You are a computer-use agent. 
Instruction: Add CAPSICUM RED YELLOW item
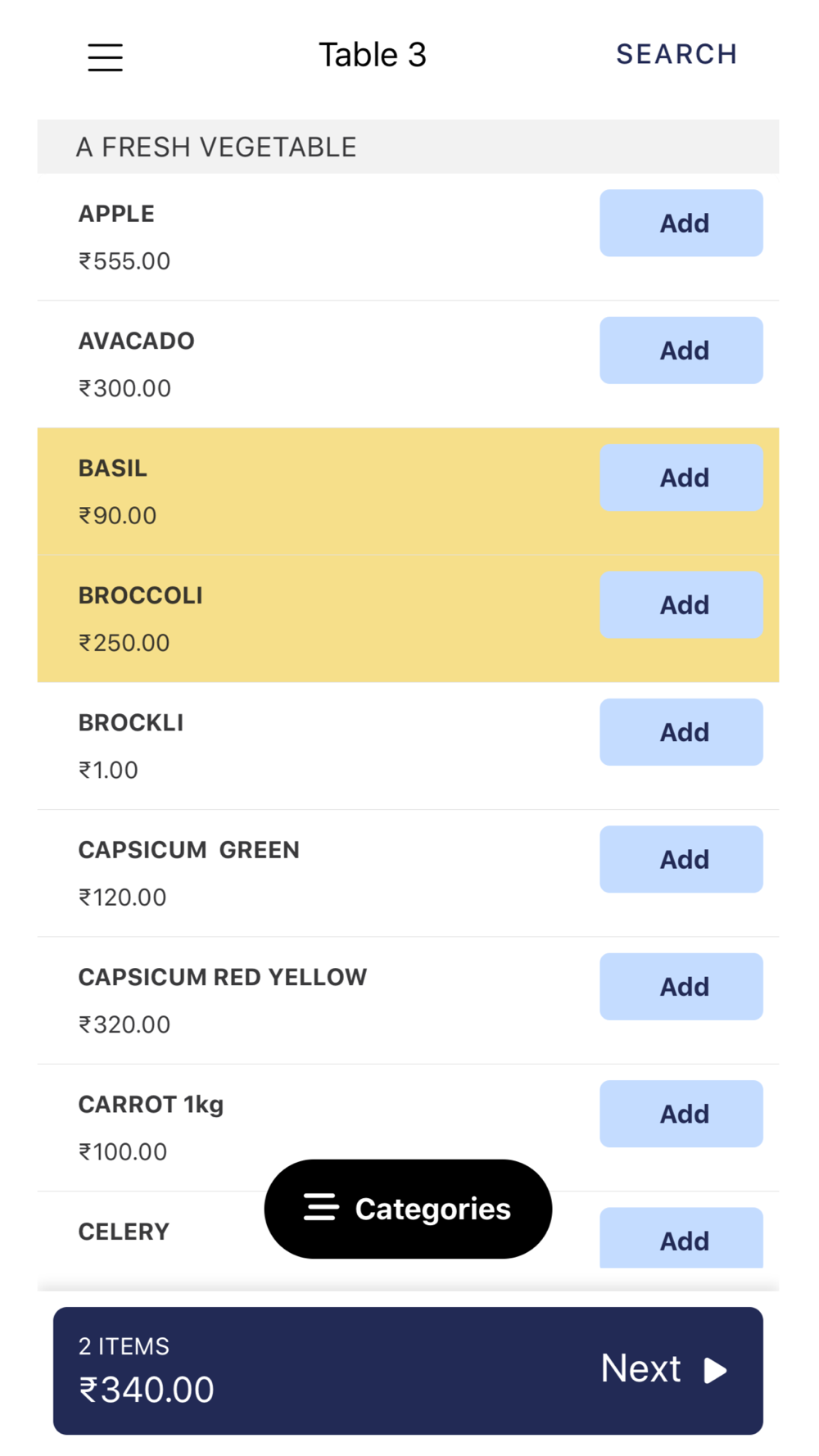[681, 987]
